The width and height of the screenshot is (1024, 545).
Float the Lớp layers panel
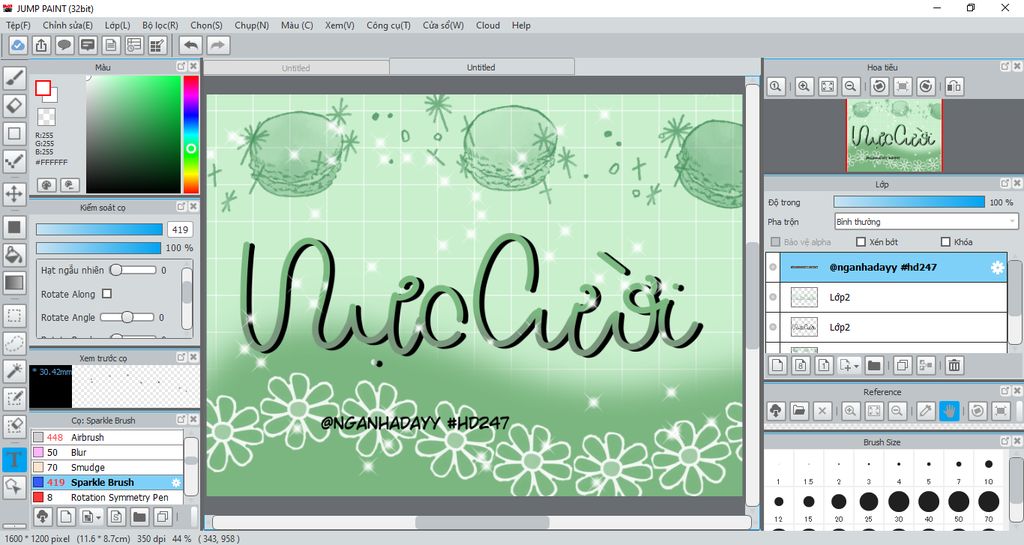pos(1004,183)
